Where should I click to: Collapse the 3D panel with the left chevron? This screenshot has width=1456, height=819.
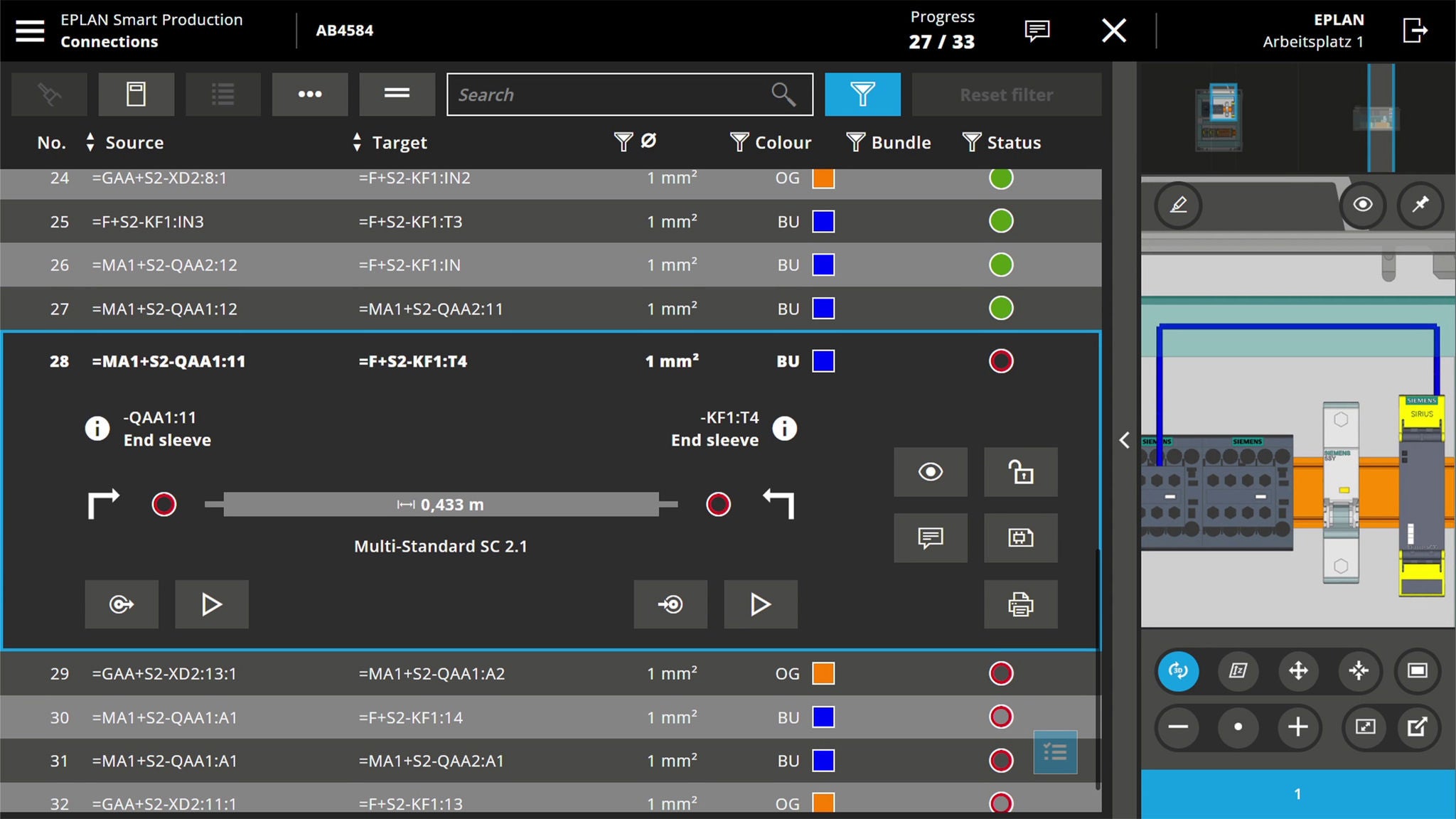click(1125, 441)
